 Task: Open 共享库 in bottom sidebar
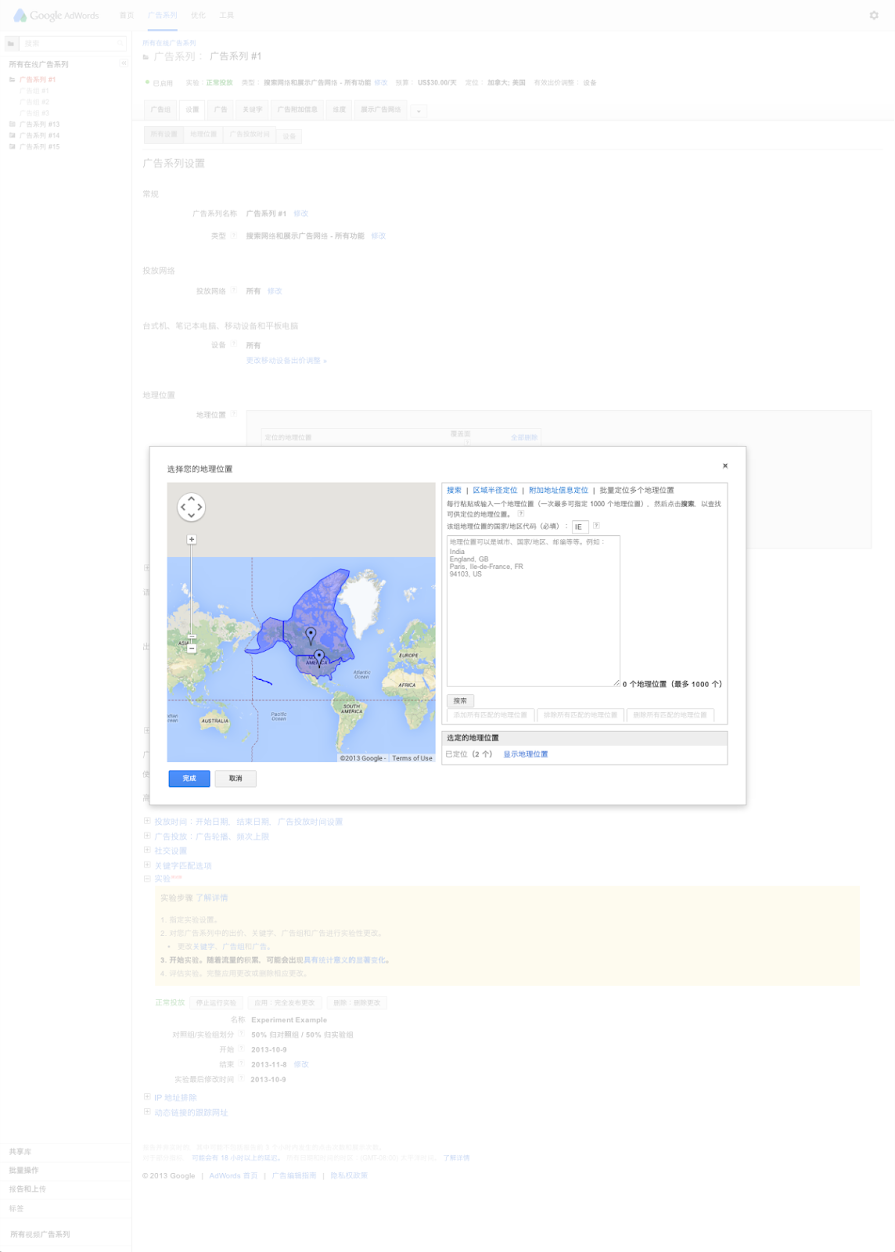coord(20,1151)
